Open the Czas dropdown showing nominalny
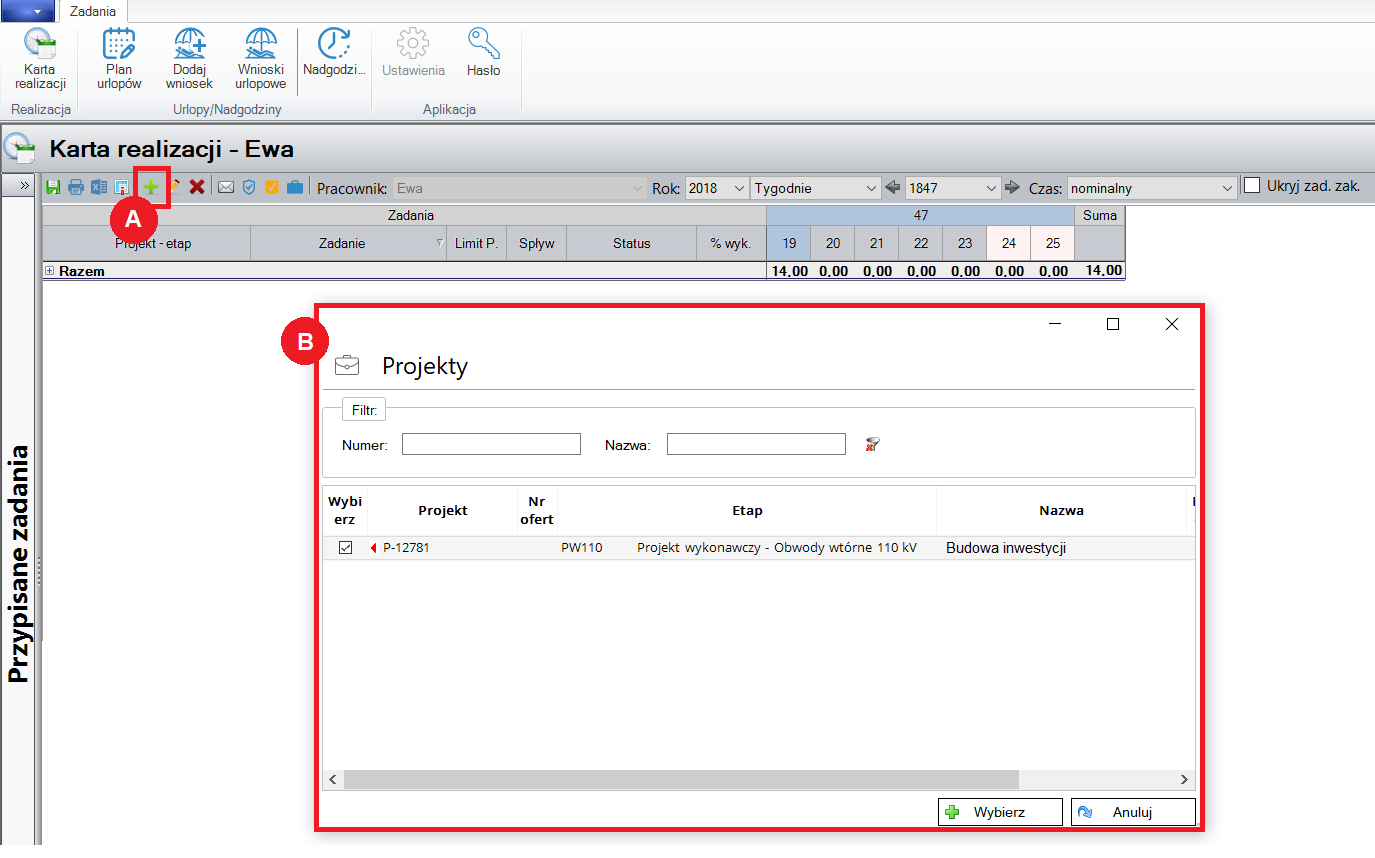 click(x=1152, y=188)
